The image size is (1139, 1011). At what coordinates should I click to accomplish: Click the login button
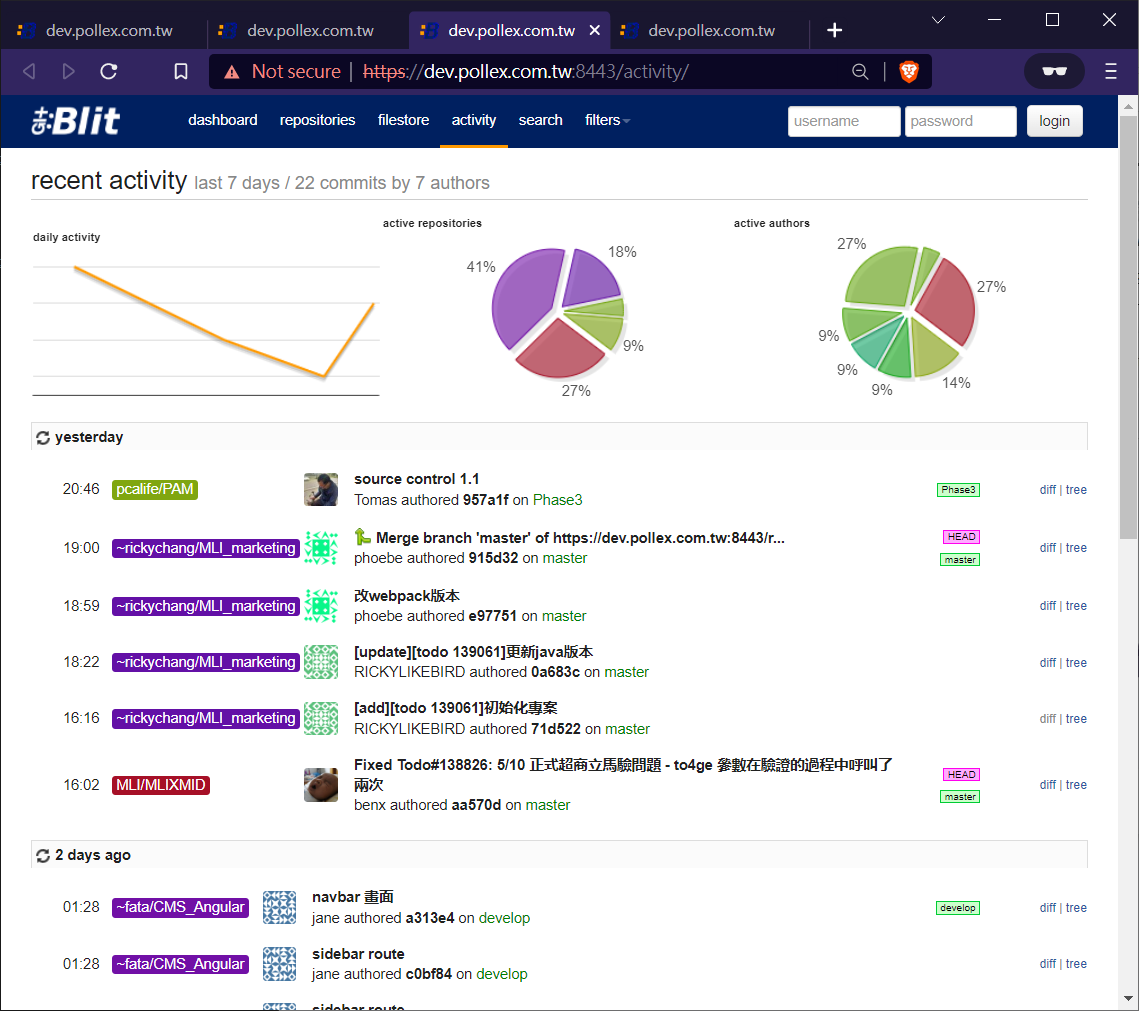point(1054,121)
